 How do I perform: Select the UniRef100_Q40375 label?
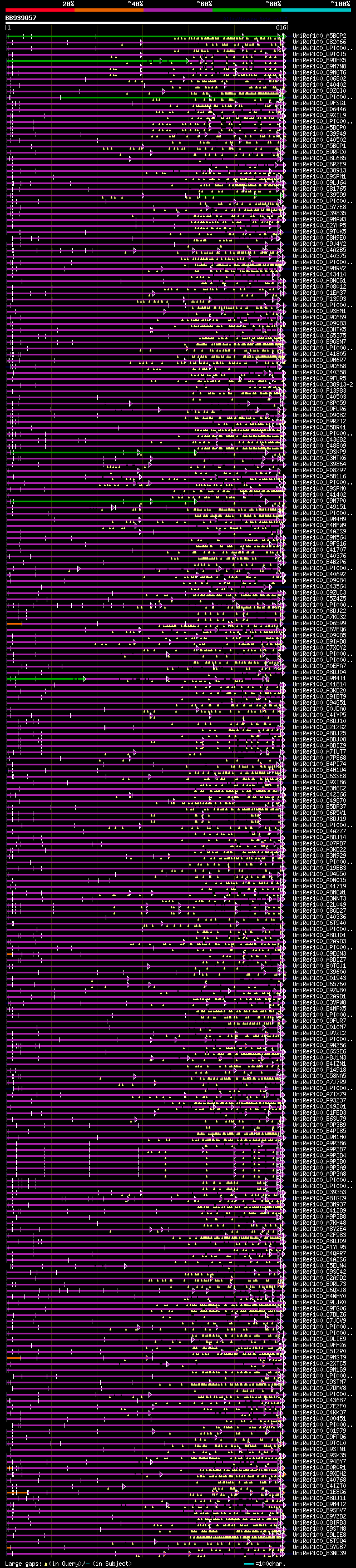(x=319, y=256)
